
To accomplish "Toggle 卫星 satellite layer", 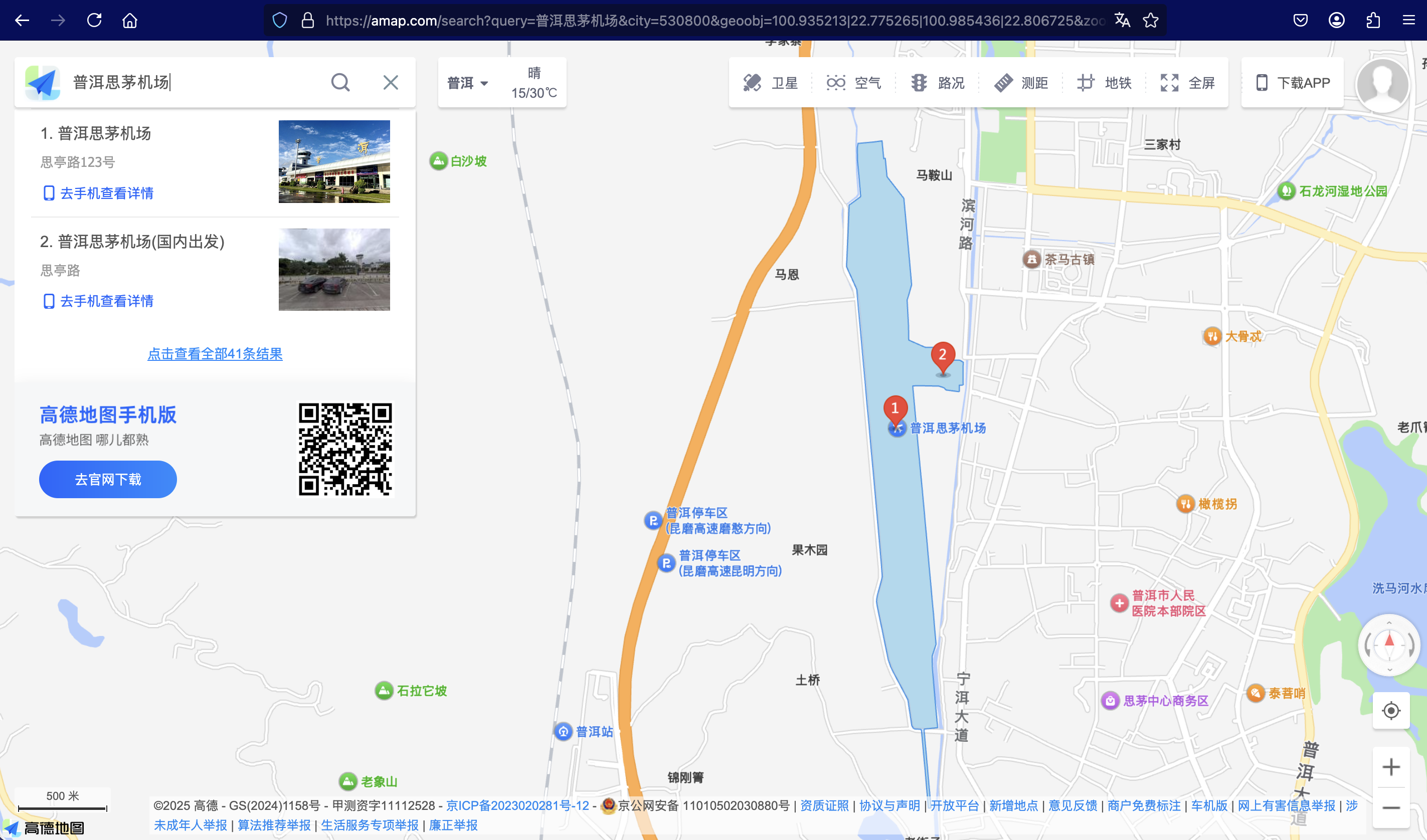I will click(x=770, y=83).
